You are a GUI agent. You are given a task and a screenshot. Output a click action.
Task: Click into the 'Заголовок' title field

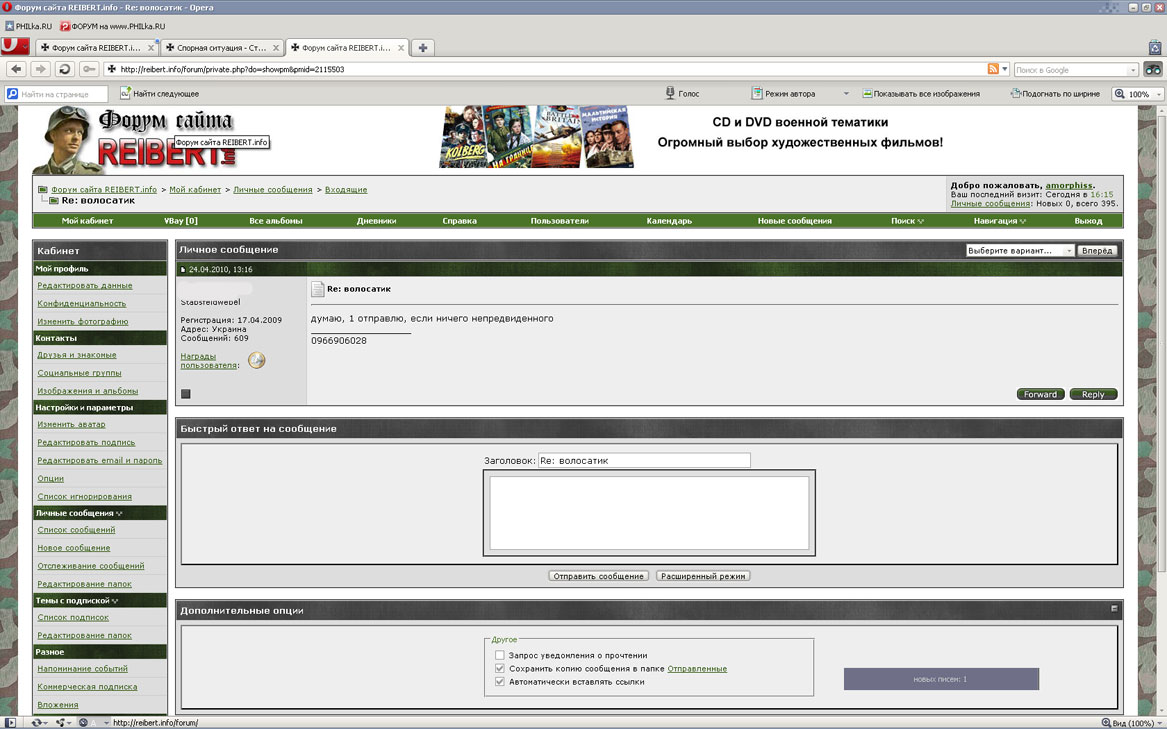(644, 461)
